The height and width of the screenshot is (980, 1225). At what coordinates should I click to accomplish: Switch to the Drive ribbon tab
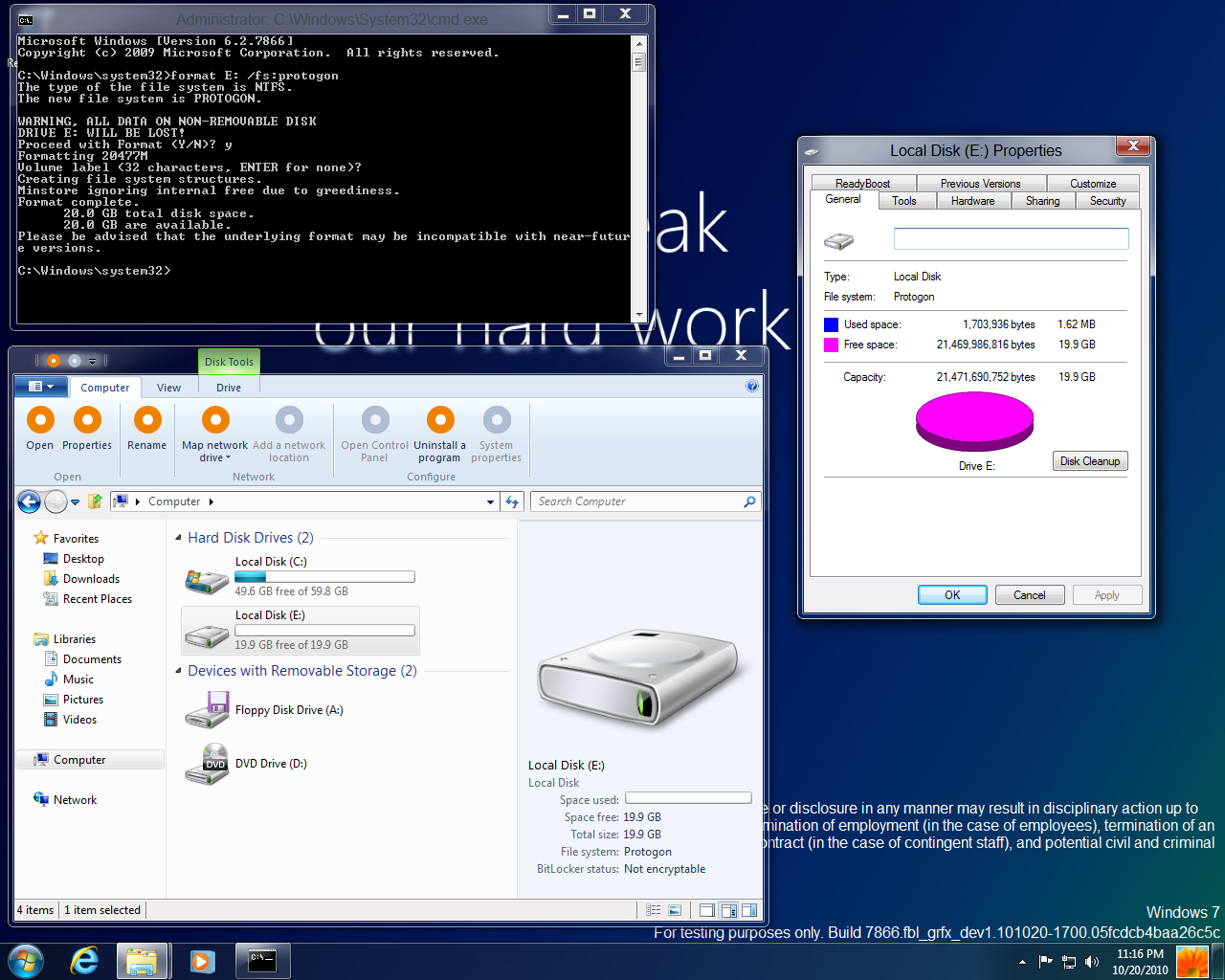click(229, 388)
